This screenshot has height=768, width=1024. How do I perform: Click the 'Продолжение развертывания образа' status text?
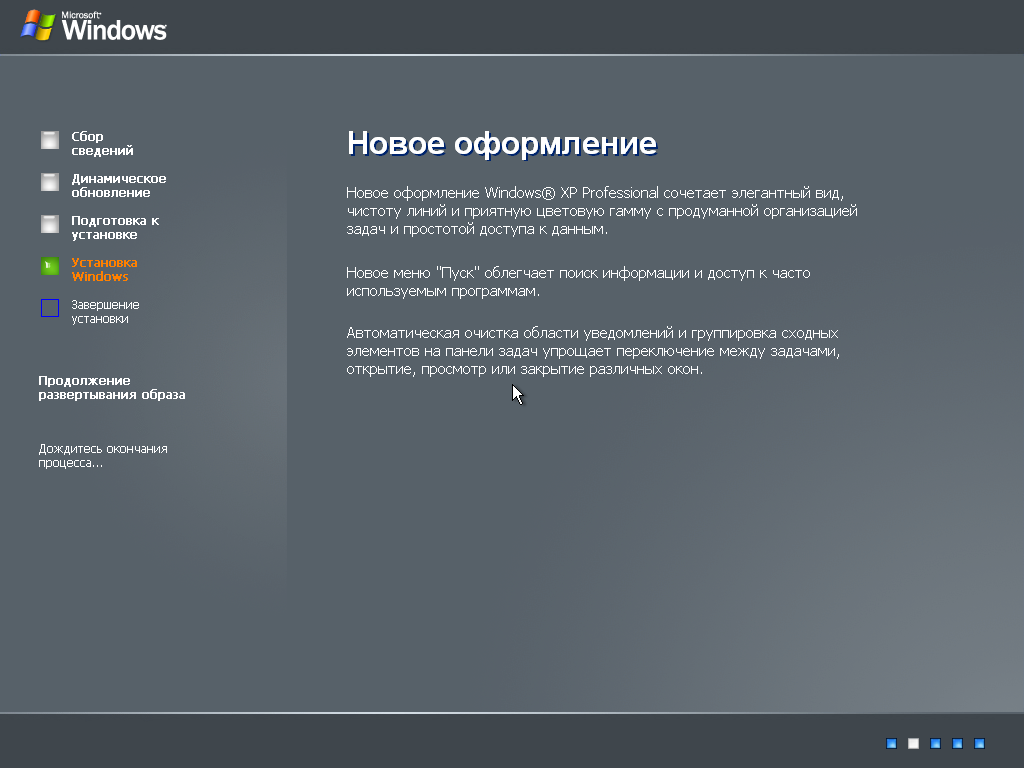[112, 387]
